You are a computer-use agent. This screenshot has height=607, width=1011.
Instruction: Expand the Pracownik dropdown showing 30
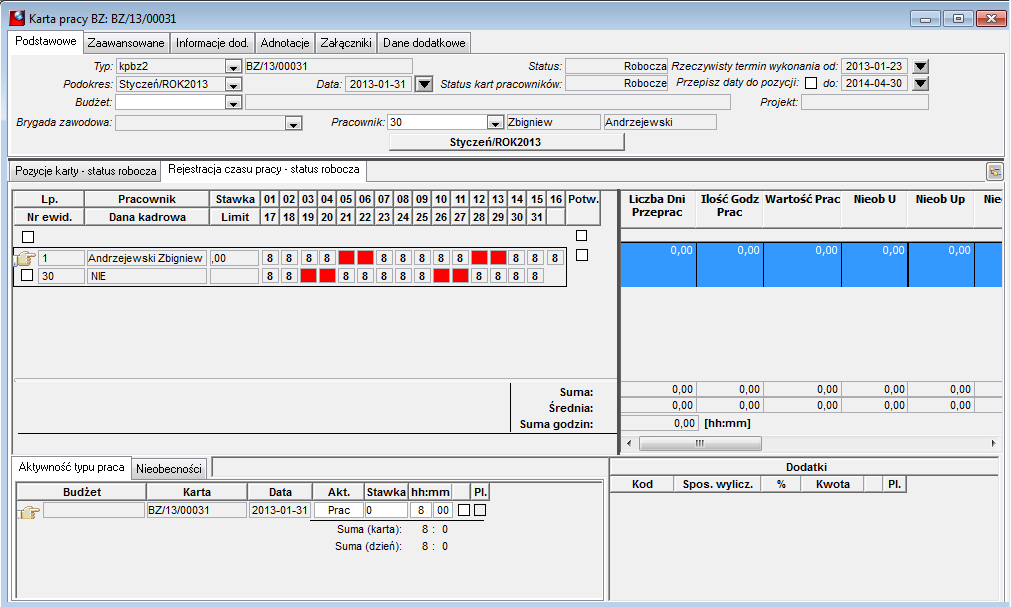(x=495, y=123)
